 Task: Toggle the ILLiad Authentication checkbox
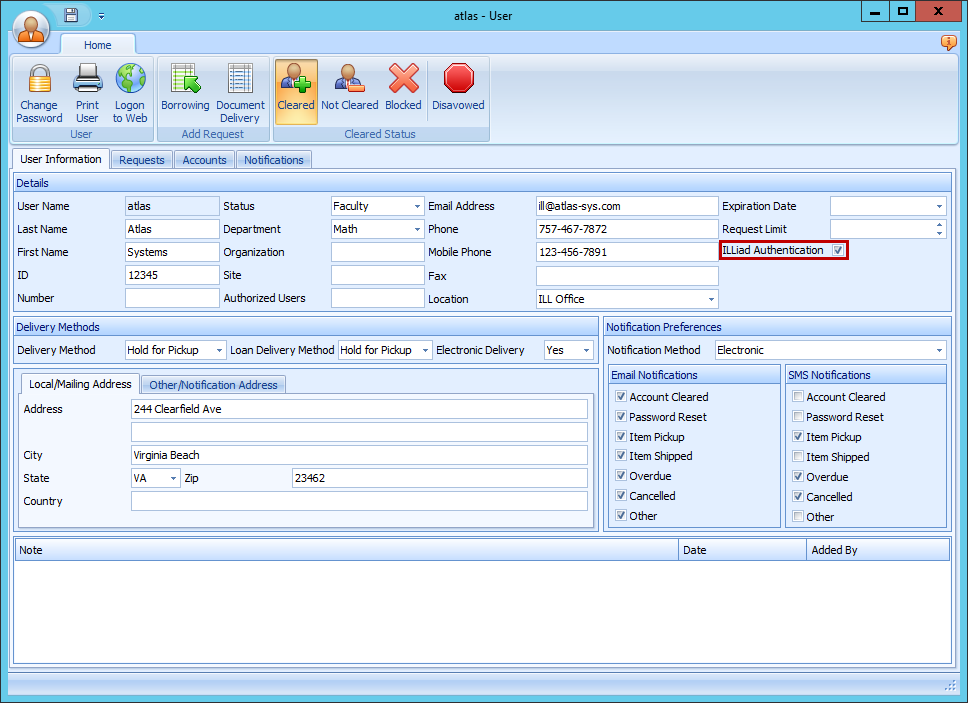pyautogui.click(x=838, y=251)
